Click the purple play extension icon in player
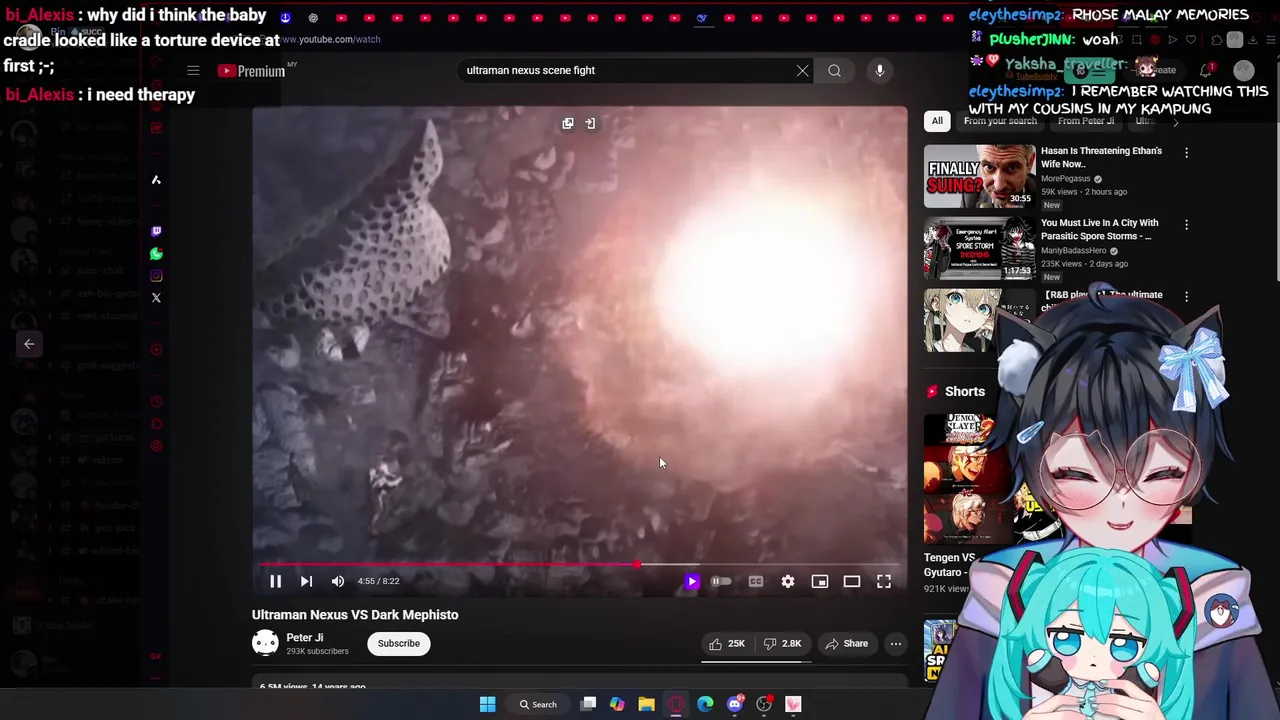 click(691, 581)
